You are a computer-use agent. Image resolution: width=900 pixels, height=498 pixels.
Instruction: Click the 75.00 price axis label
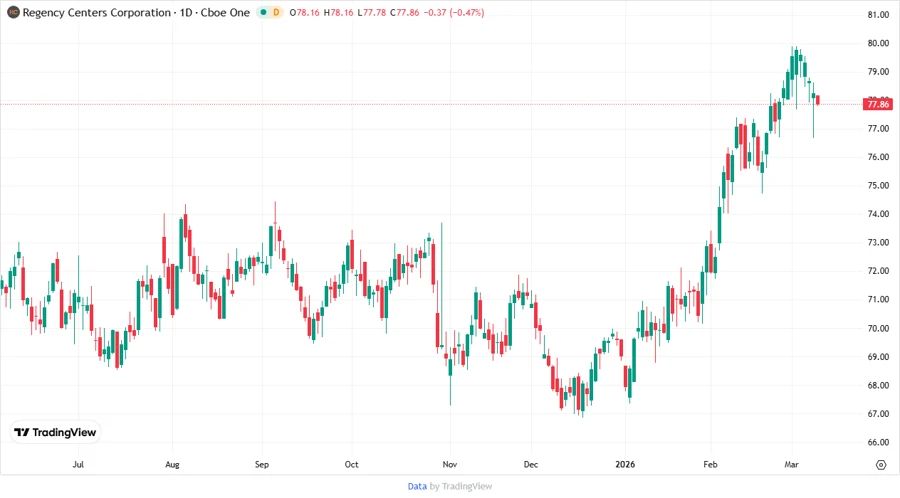point(878,186)
